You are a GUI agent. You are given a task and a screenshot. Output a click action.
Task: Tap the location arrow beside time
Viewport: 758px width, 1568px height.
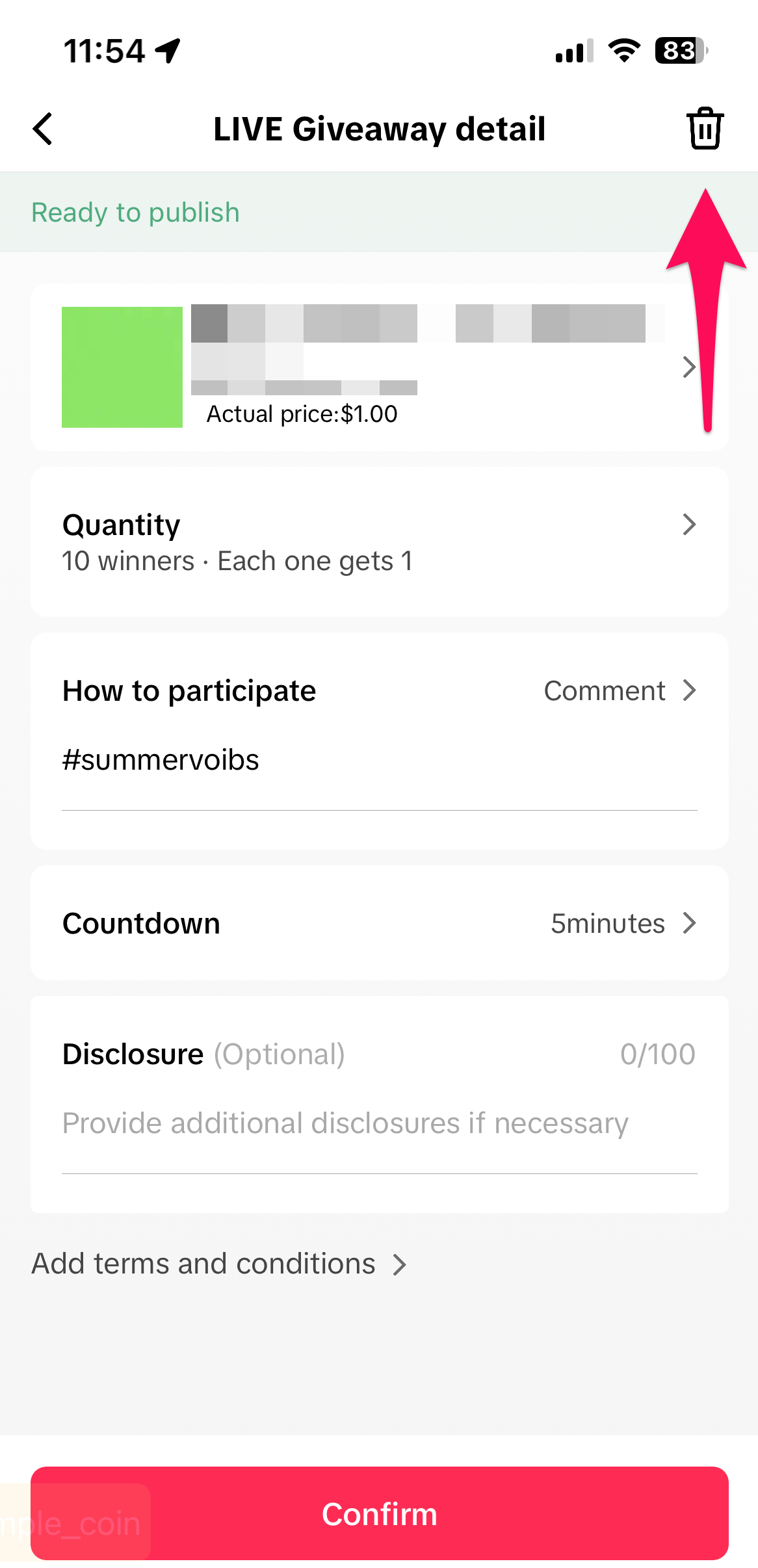pos(168,51)
